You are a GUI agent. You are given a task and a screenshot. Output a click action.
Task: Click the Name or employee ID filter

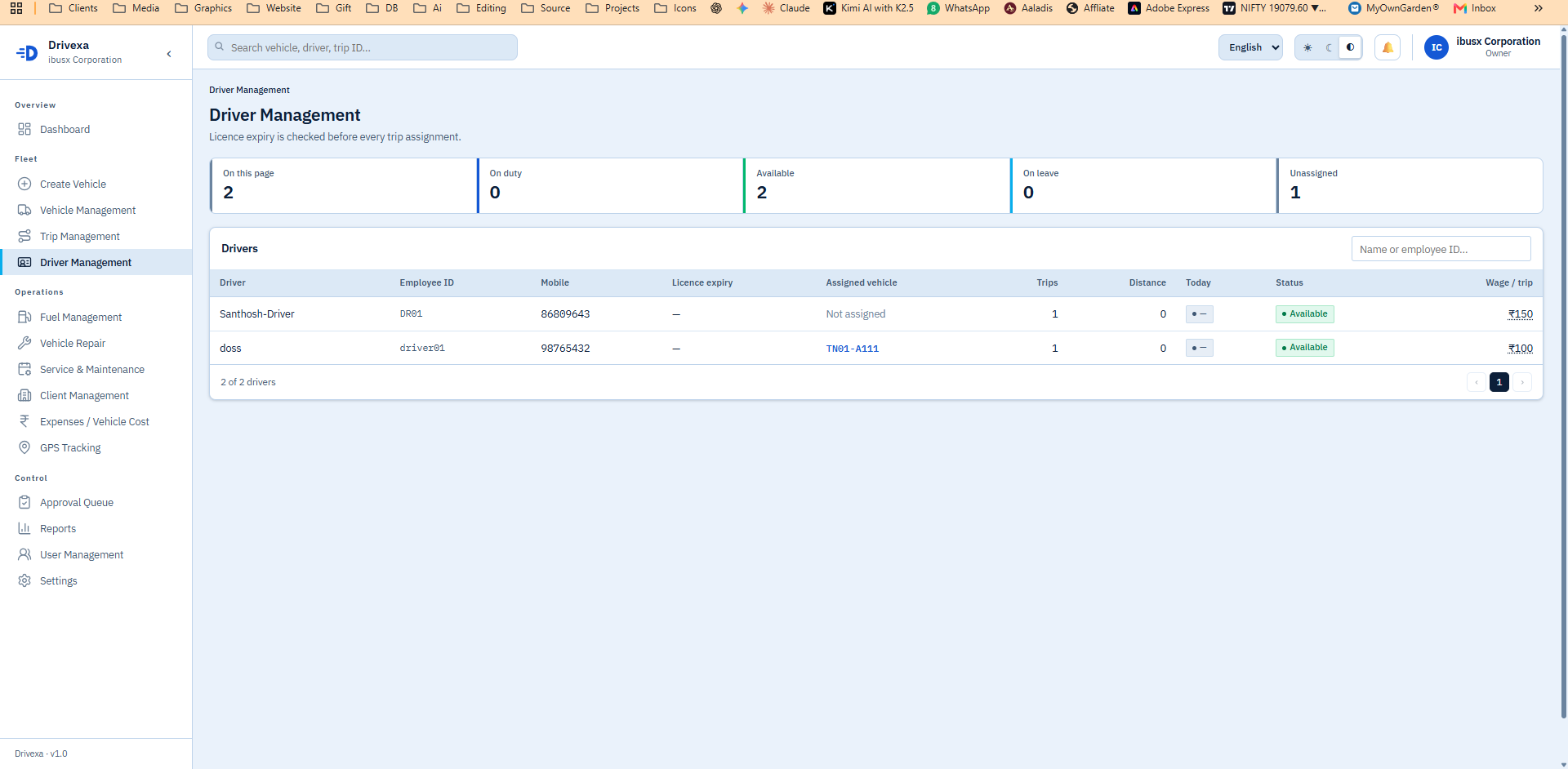tap(1441, 249)
